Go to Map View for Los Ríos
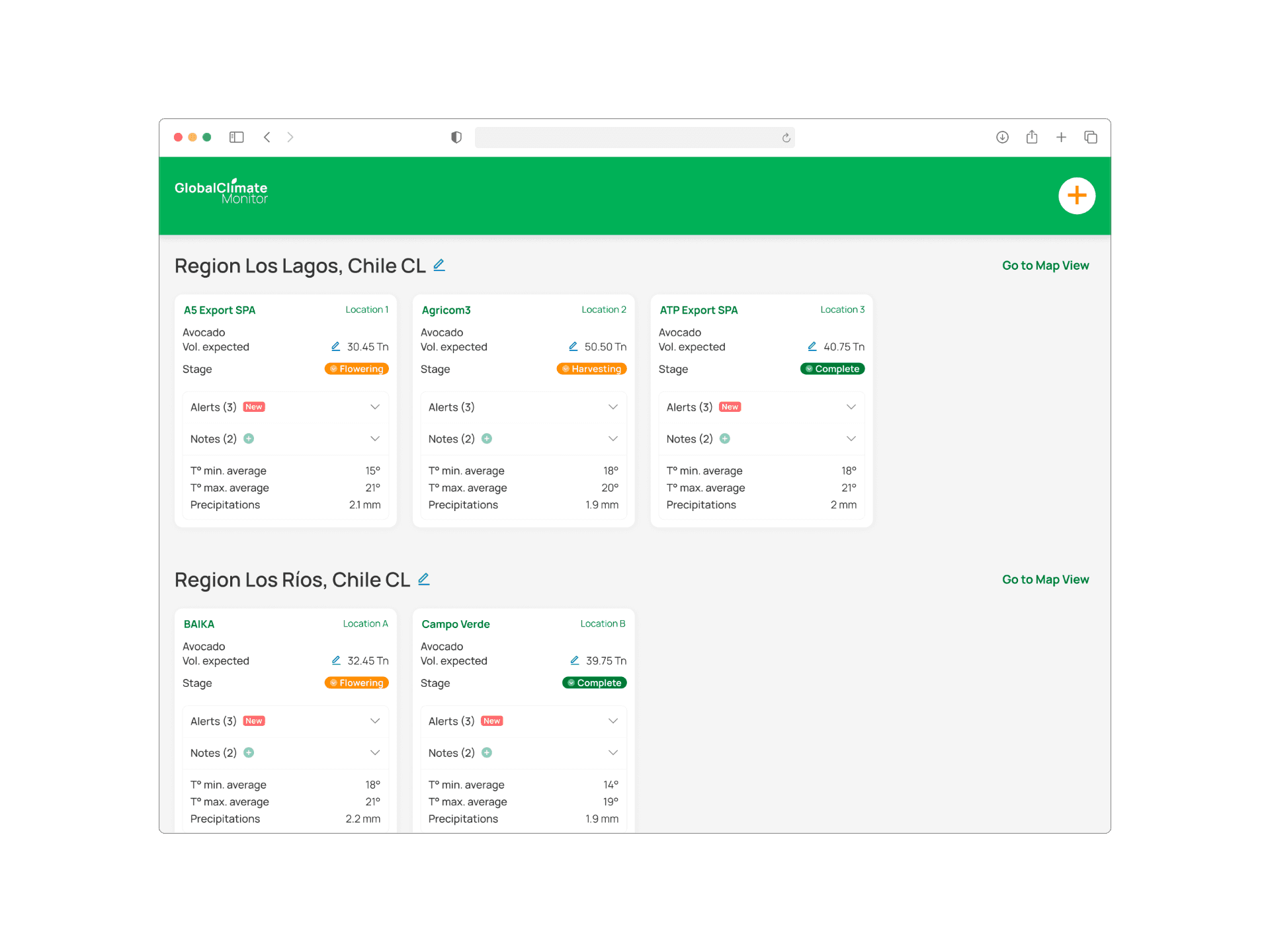The height and width of the screenshot is (952, 1270). click(1045, 579)
